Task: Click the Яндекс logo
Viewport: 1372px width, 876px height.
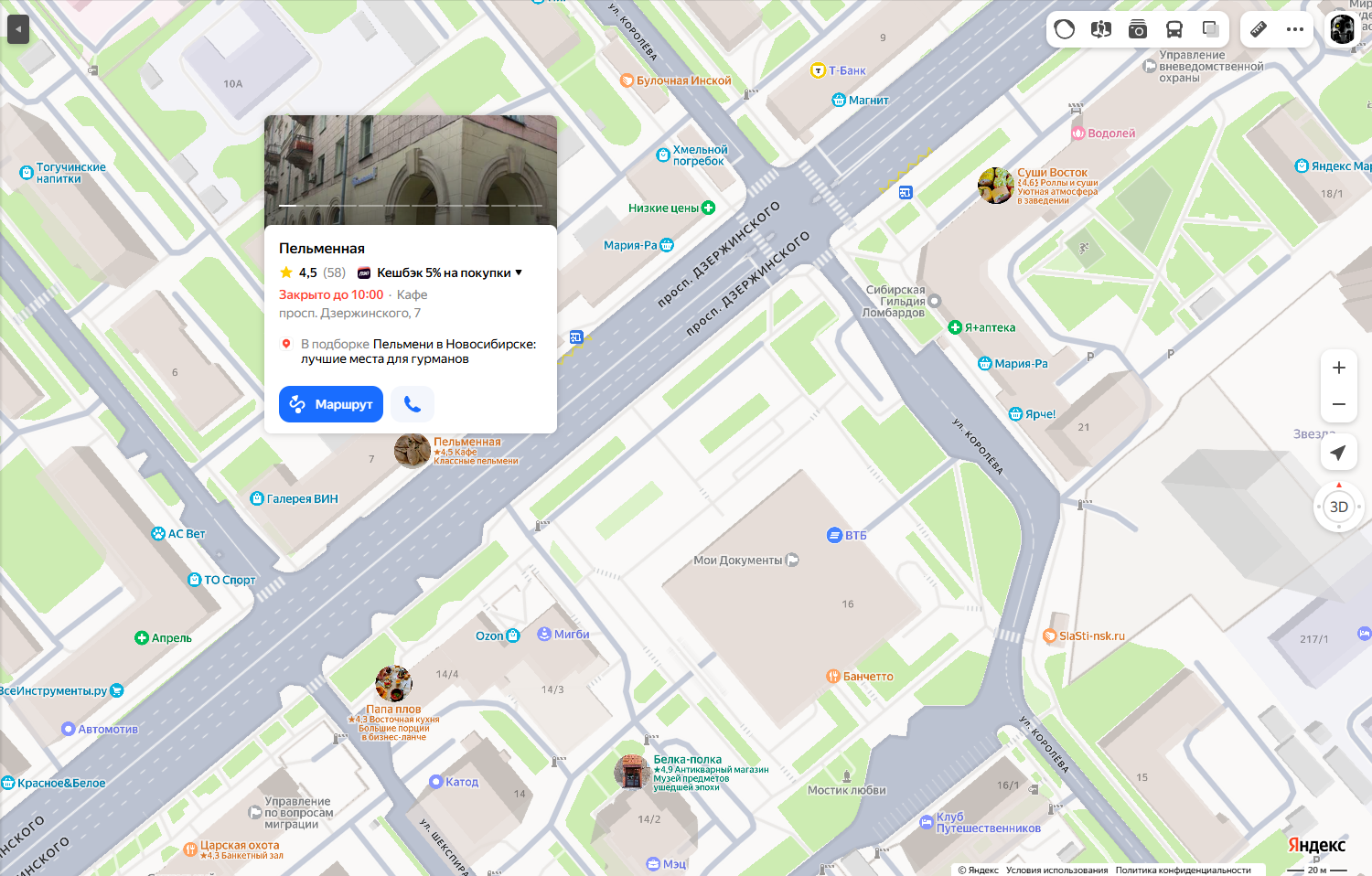Action: pyautogui.click(x=1316, y=845)
